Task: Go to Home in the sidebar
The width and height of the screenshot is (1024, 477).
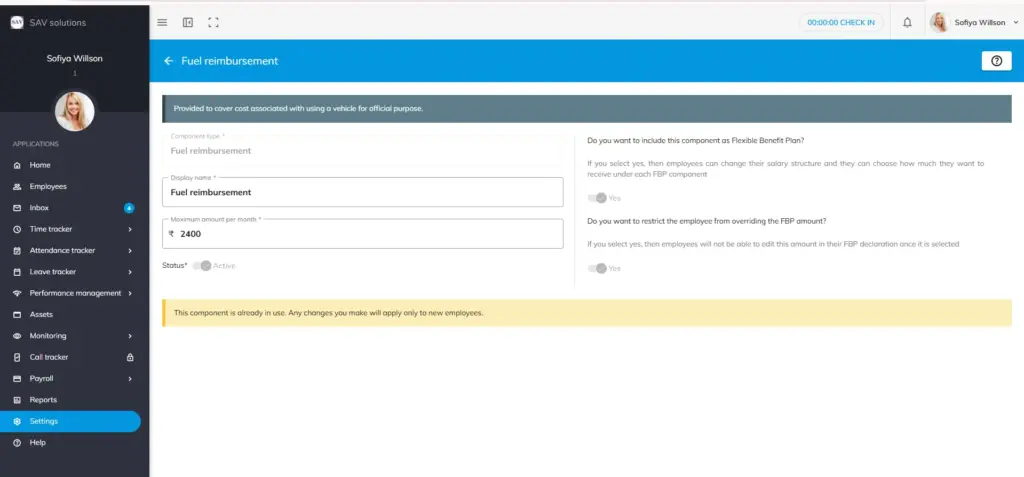Action: point(70,165)
